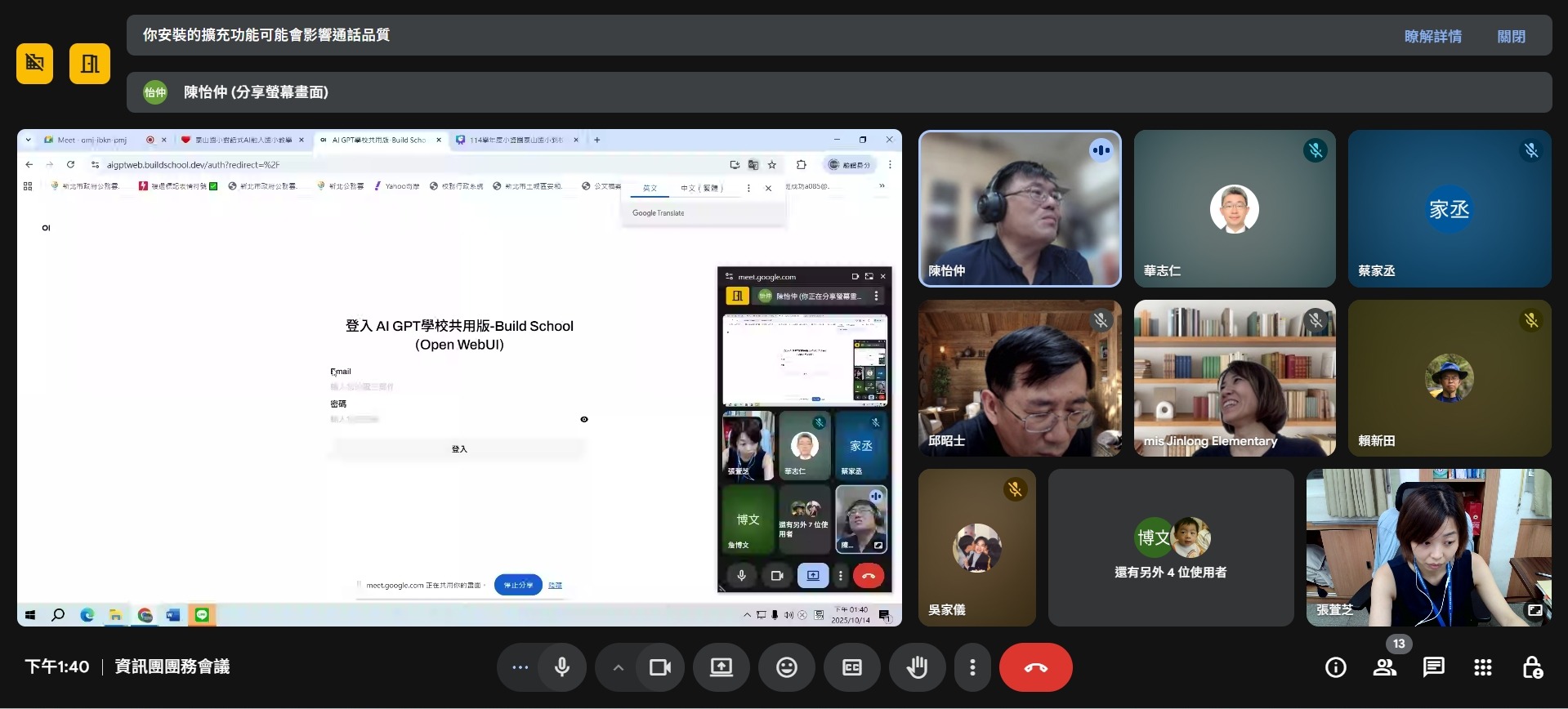
Task: Open the activities grid icon
Action: point(1482,667)
